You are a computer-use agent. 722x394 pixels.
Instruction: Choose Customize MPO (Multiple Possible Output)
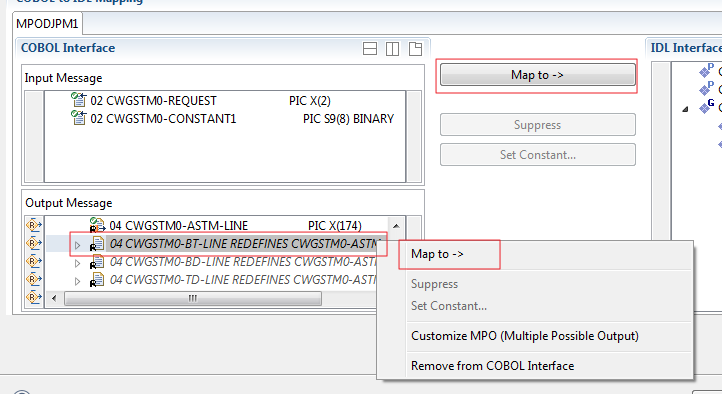pos(524,336)
